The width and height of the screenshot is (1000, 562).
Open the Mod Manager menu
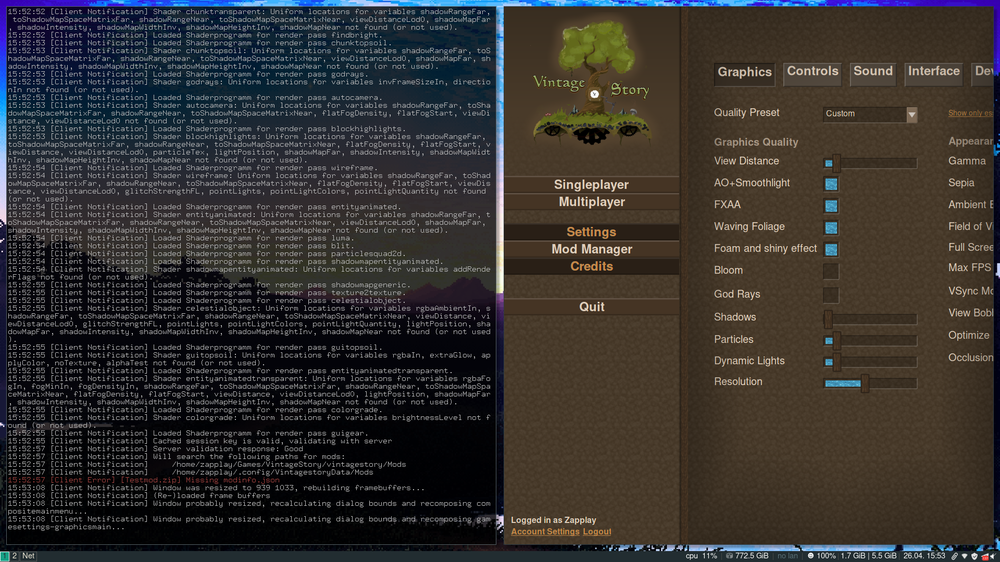click(591, 249)
